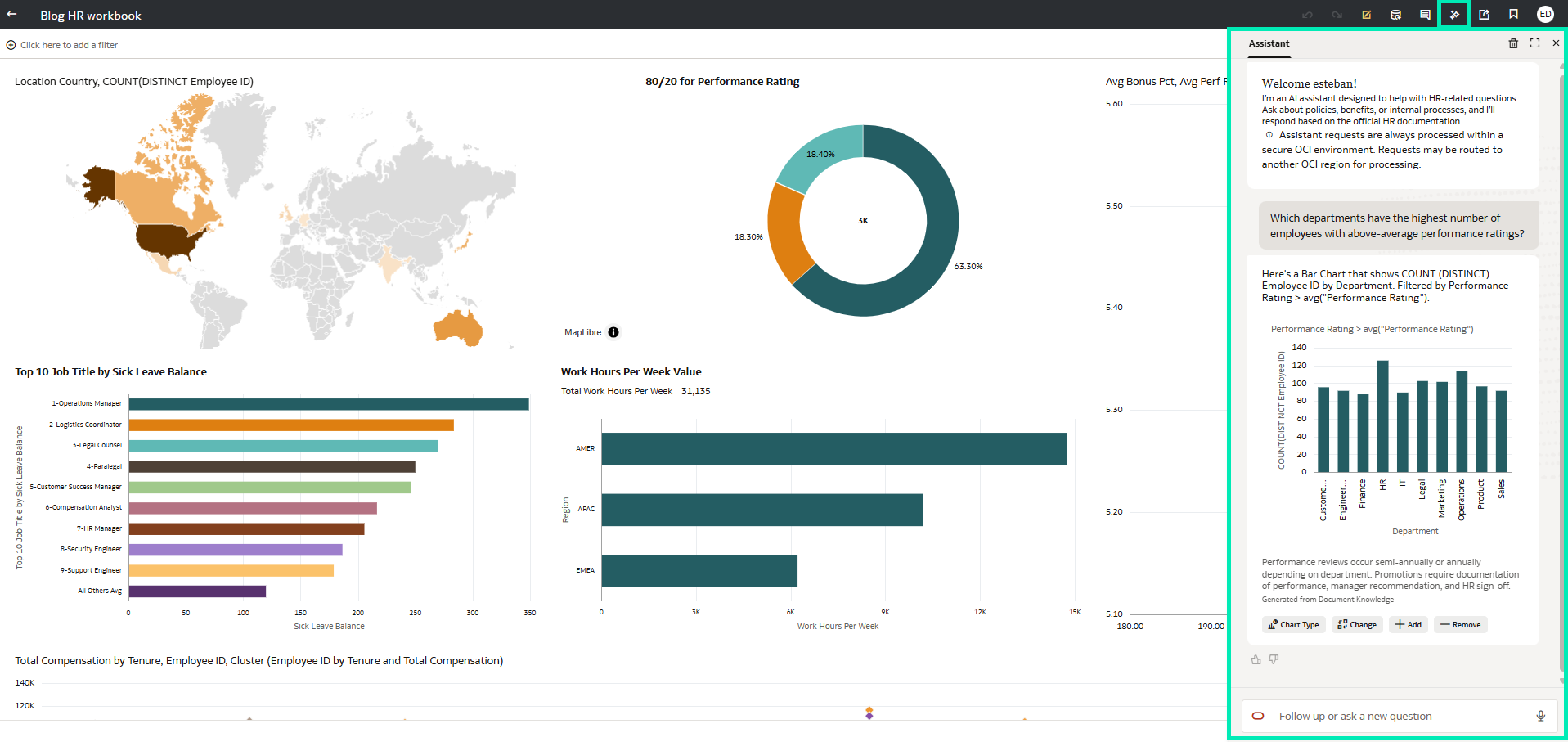
Task: Click the Bookmark icon
Action: point(1513,15)
